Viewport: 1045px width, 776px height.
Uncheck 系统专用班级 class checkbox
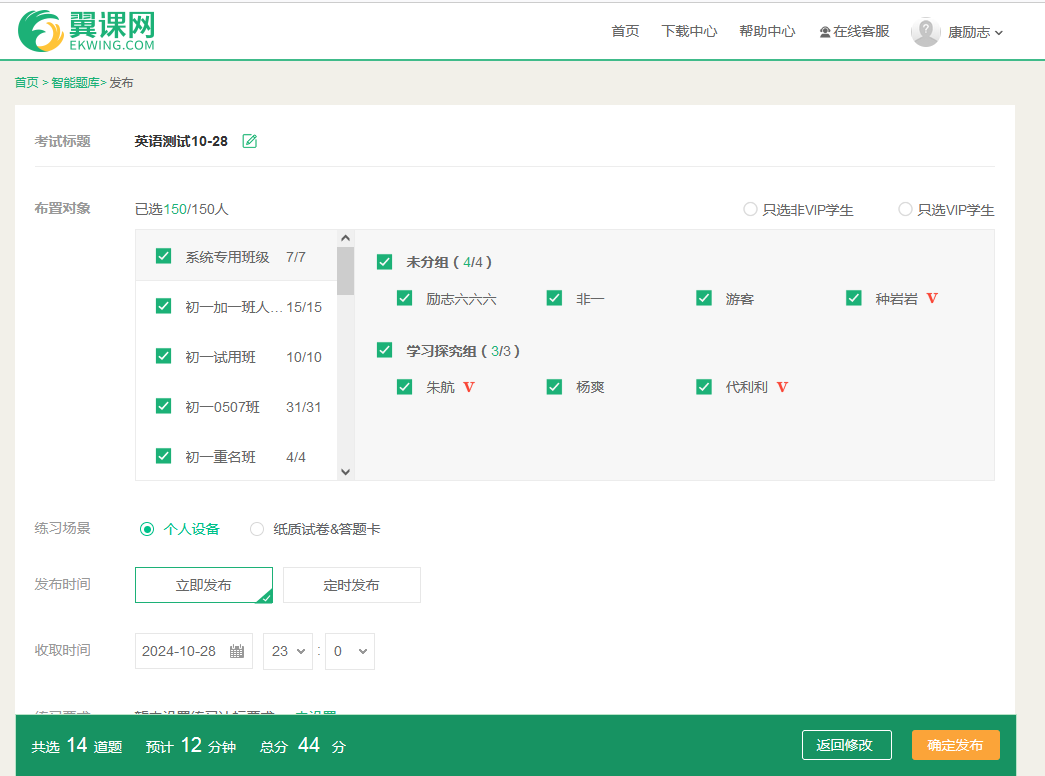click(163, 256)
